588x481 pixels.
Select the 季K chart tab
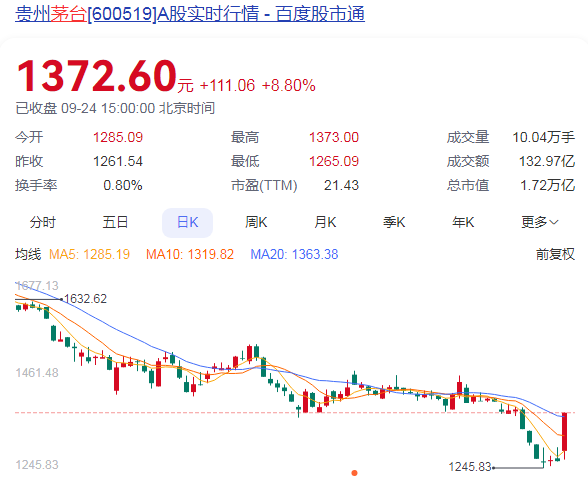click(x=394, y=222)
